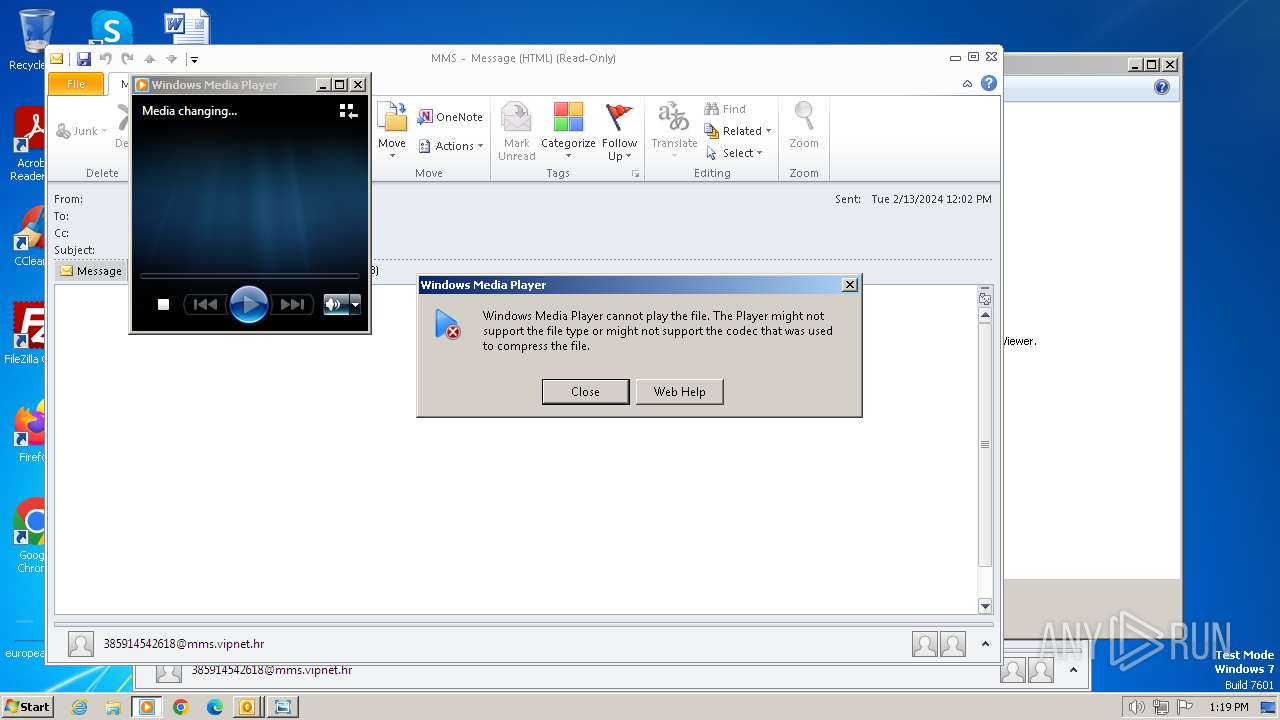Click Undo arrow in quick access toolbar
The image size is (1280, 720).
point(106,59)
